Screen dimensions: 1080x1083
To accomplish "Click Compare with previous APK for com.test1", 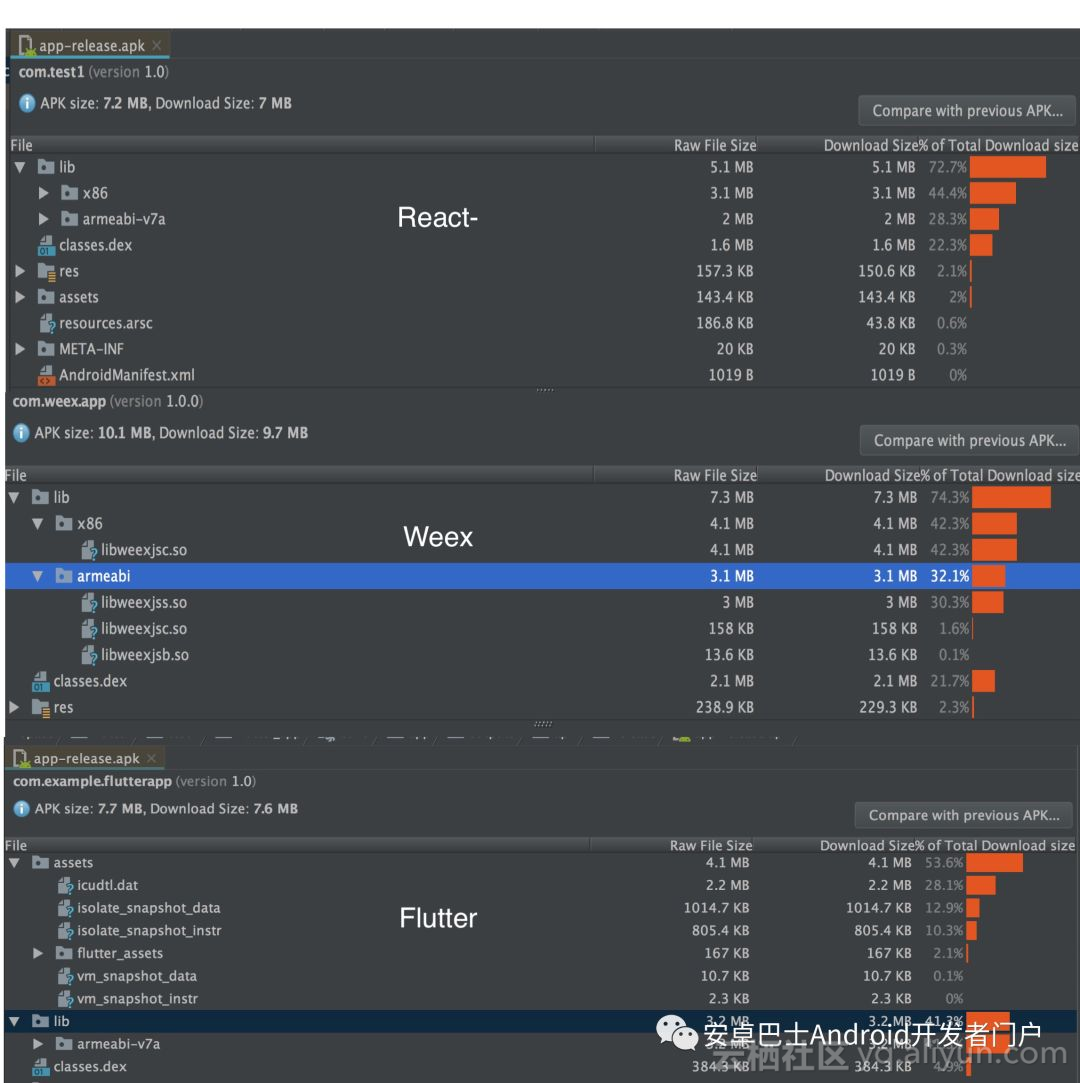I will (x=967, y=111).
